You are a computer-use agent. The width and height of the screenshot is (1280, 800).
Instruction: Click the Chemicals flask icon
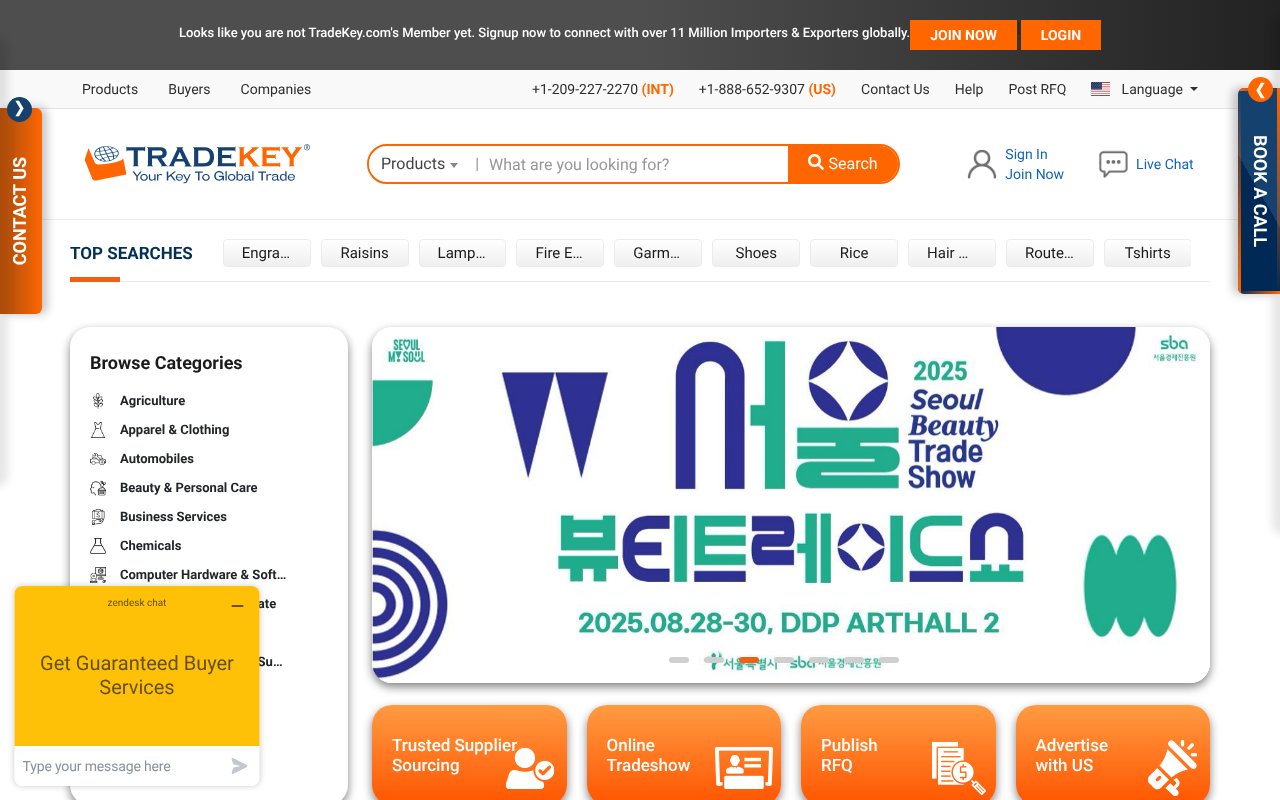pyautogui.click(x=98, y=545)
